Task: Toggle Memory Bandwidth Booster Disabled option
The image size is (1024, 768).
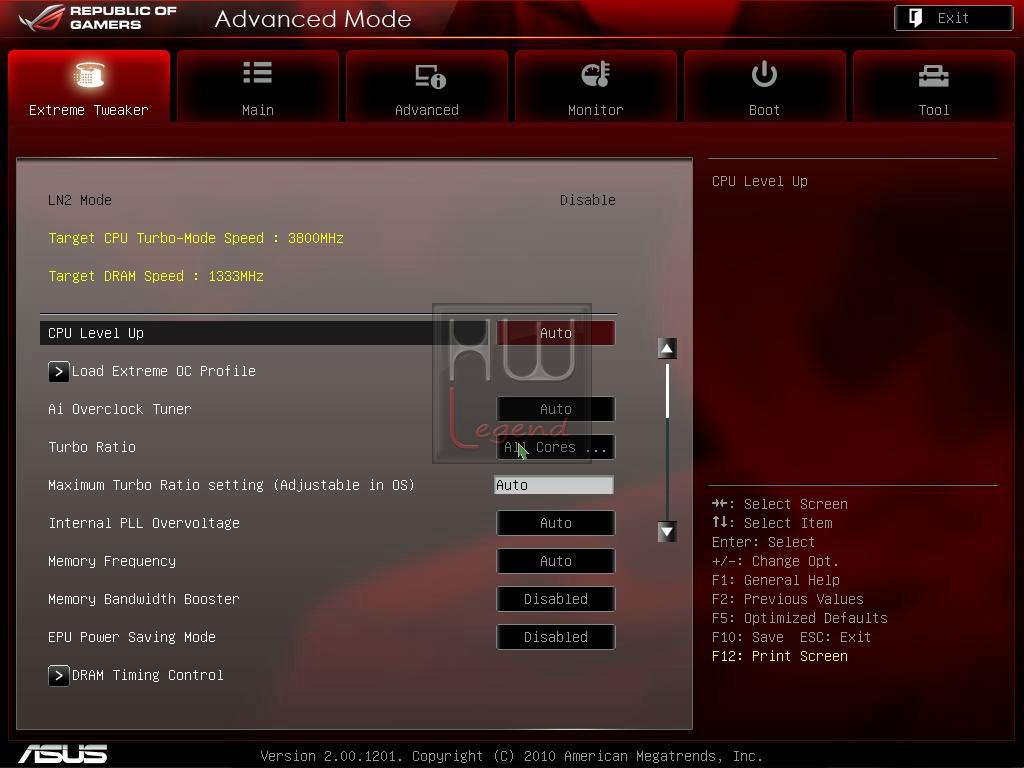Action: tap(556, 599)
